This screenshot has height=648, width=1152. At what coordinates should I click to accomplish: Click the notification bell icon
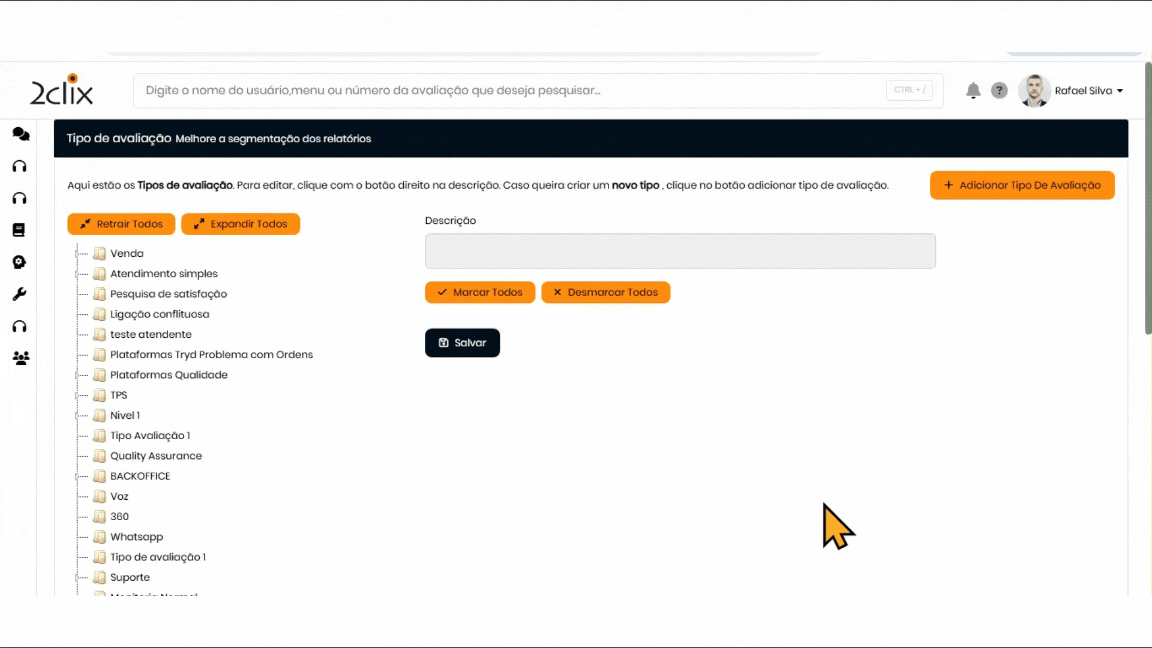click(x=973, y=91)
